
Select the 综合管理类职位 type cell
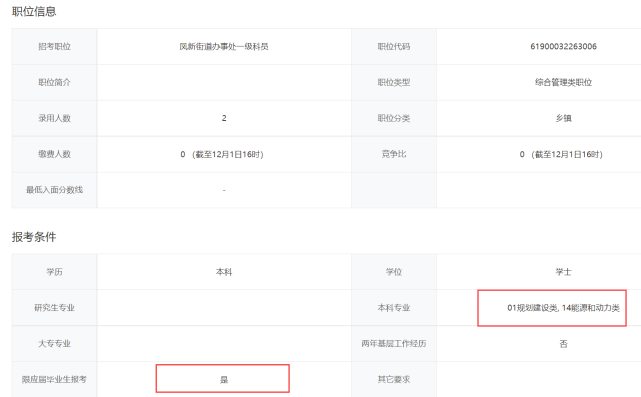[563, 83]
